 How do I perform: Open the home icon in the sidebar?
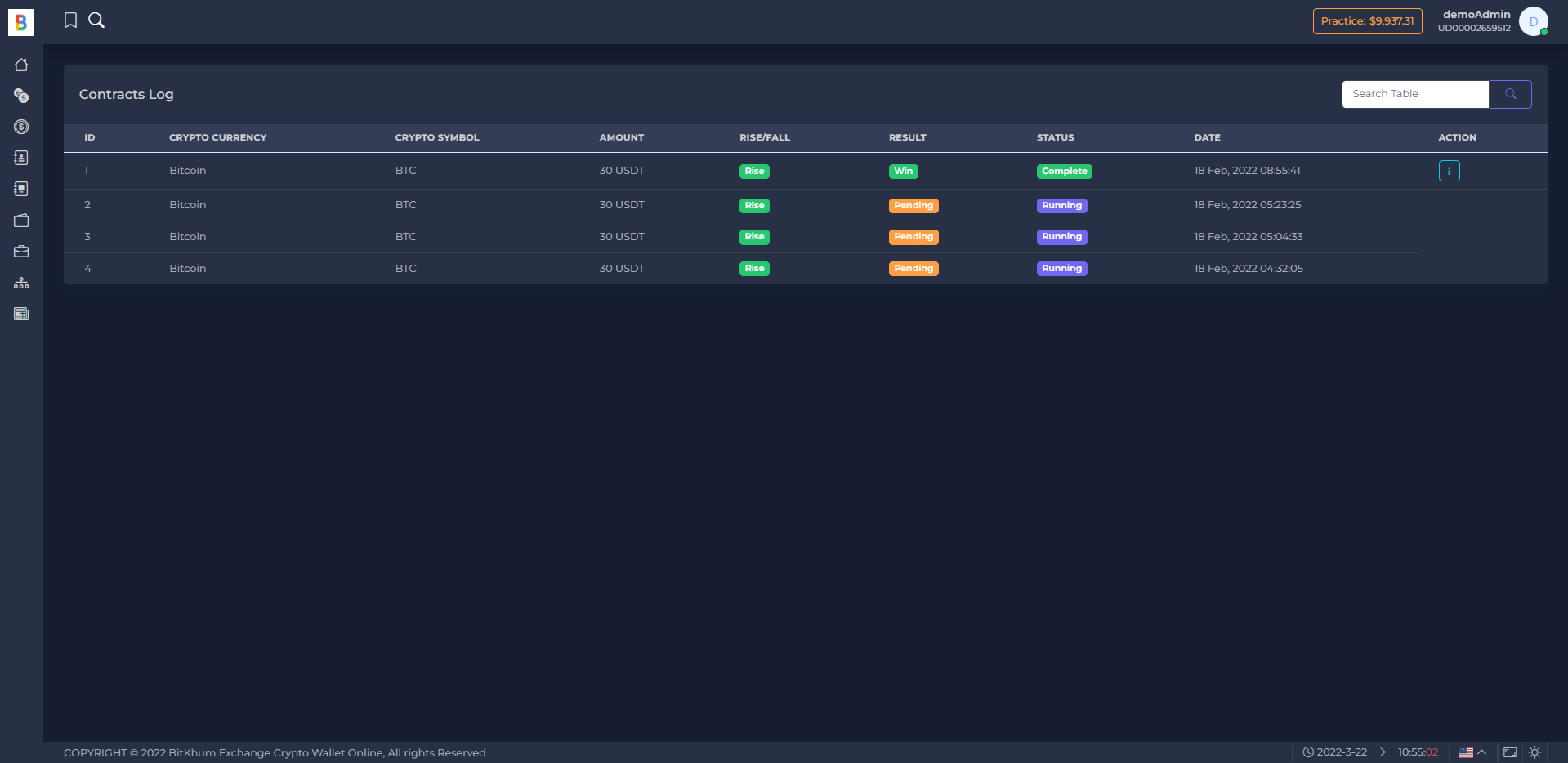tap(21, 65)
